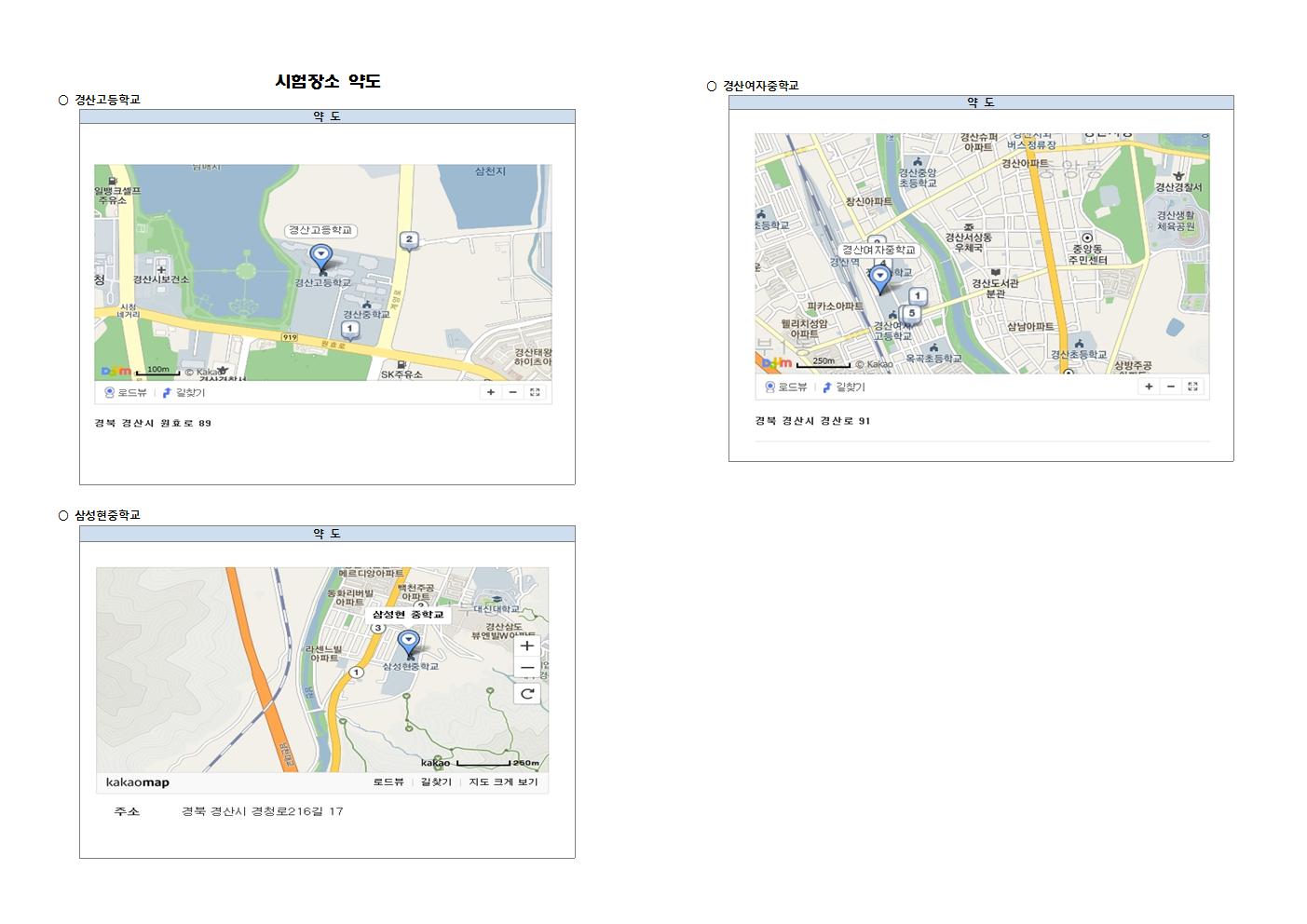Screen dimensions: 1307x924
Task: Click the minus button on 경산여자중학교 map
Action: [x=1171, y=387]
